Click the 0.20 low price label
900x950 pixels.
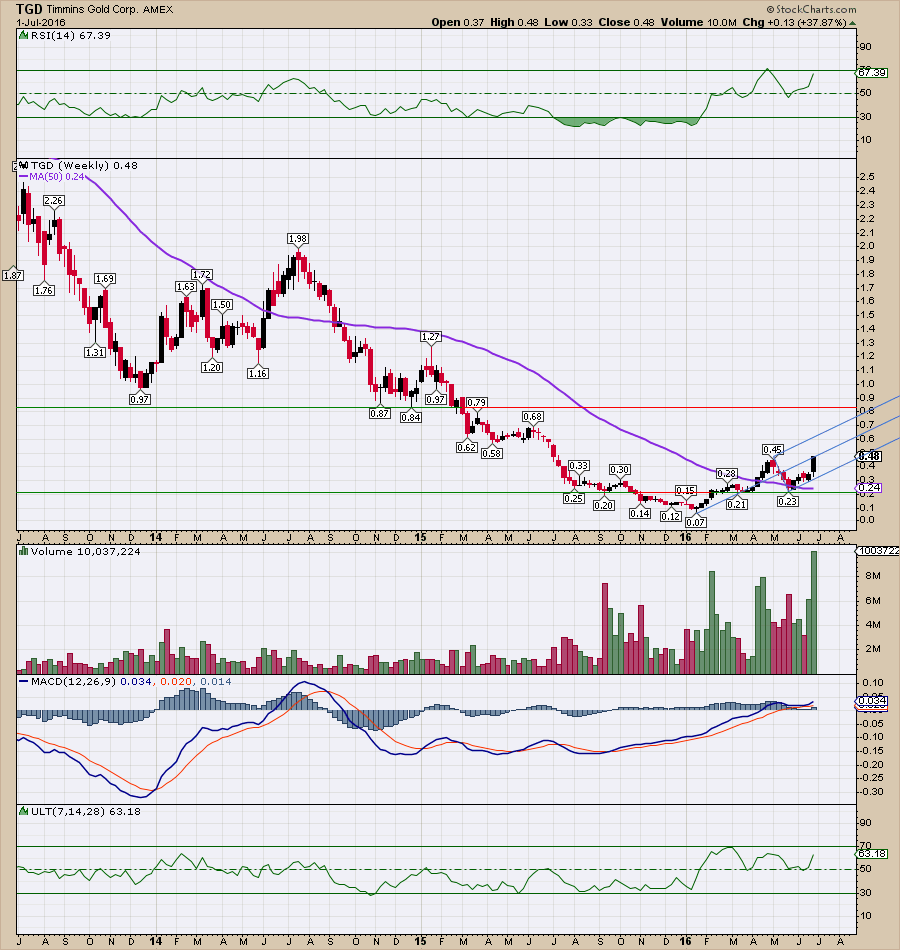604,505
